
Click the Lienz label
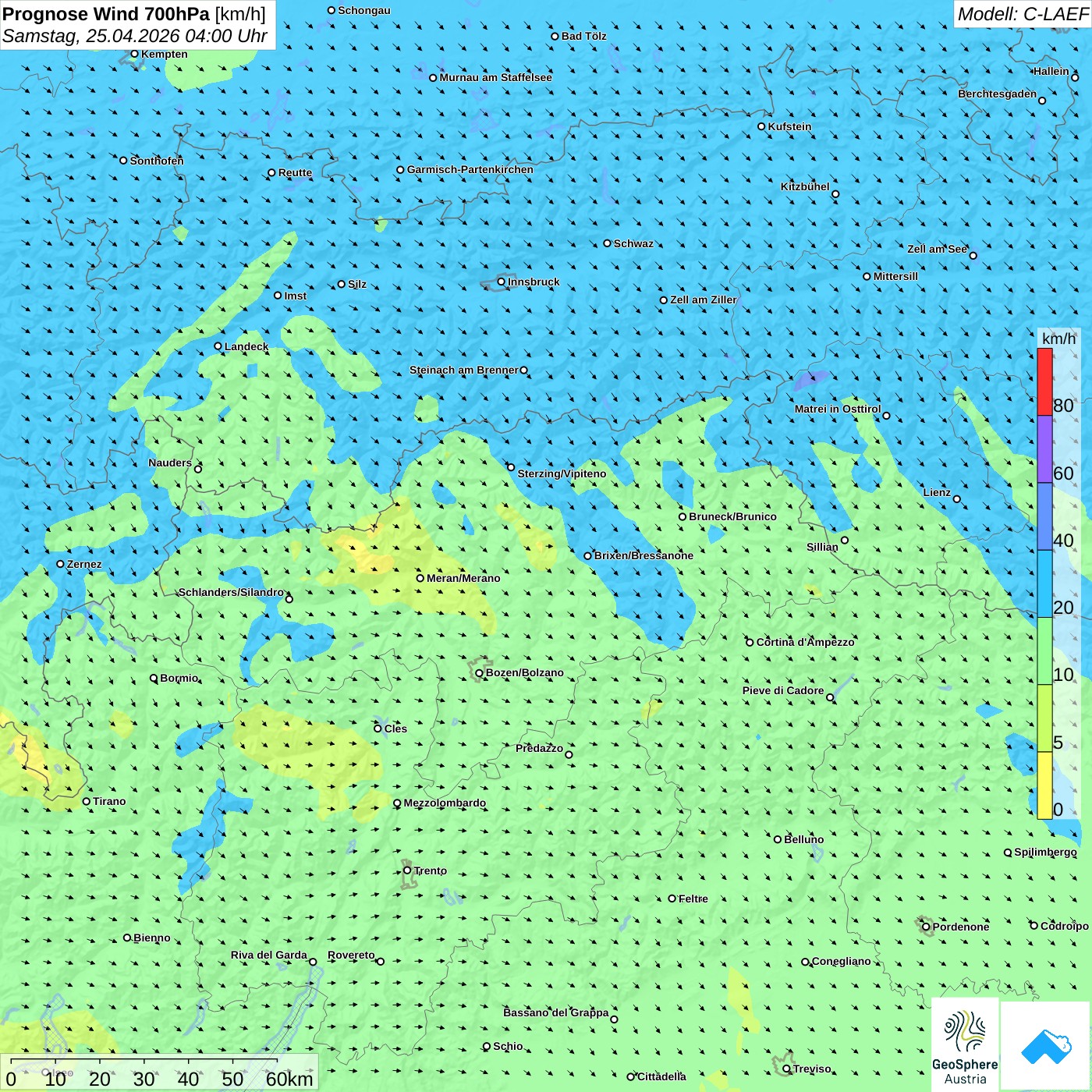tap(937, 492)
